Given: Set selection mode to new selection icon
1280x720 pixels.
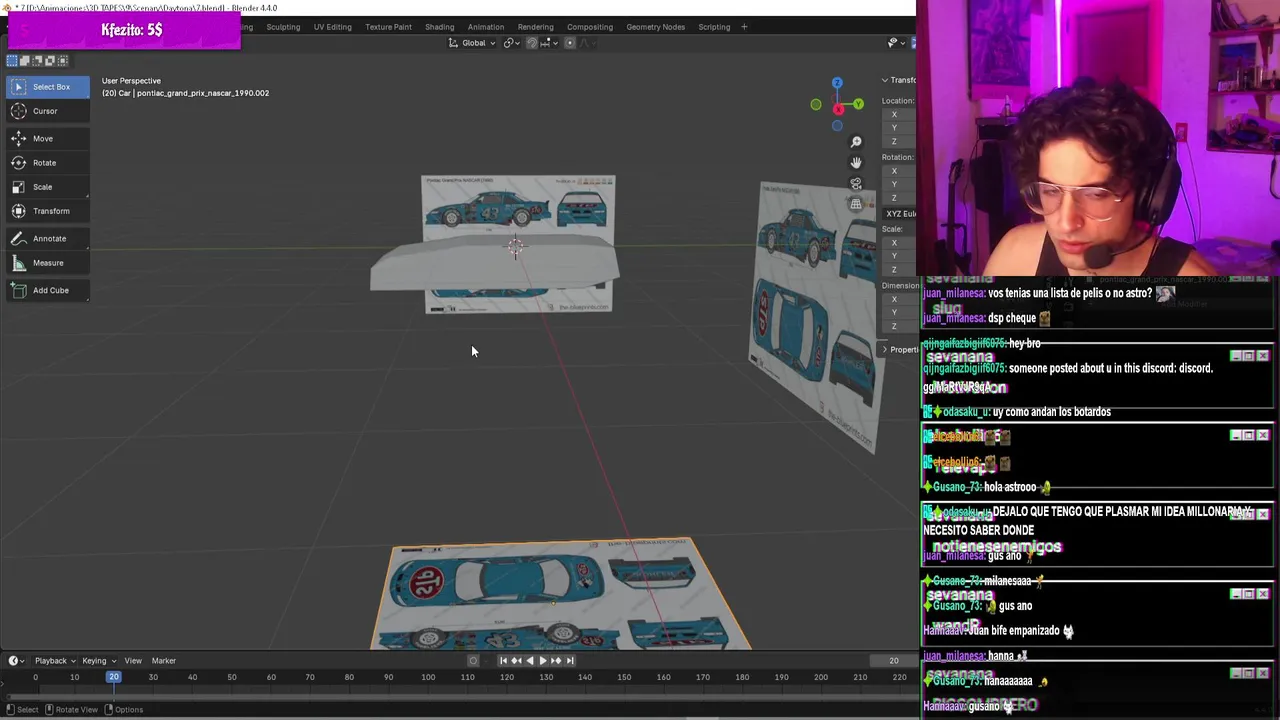Looking at the screenshot, I should click(x=12, y=61).
